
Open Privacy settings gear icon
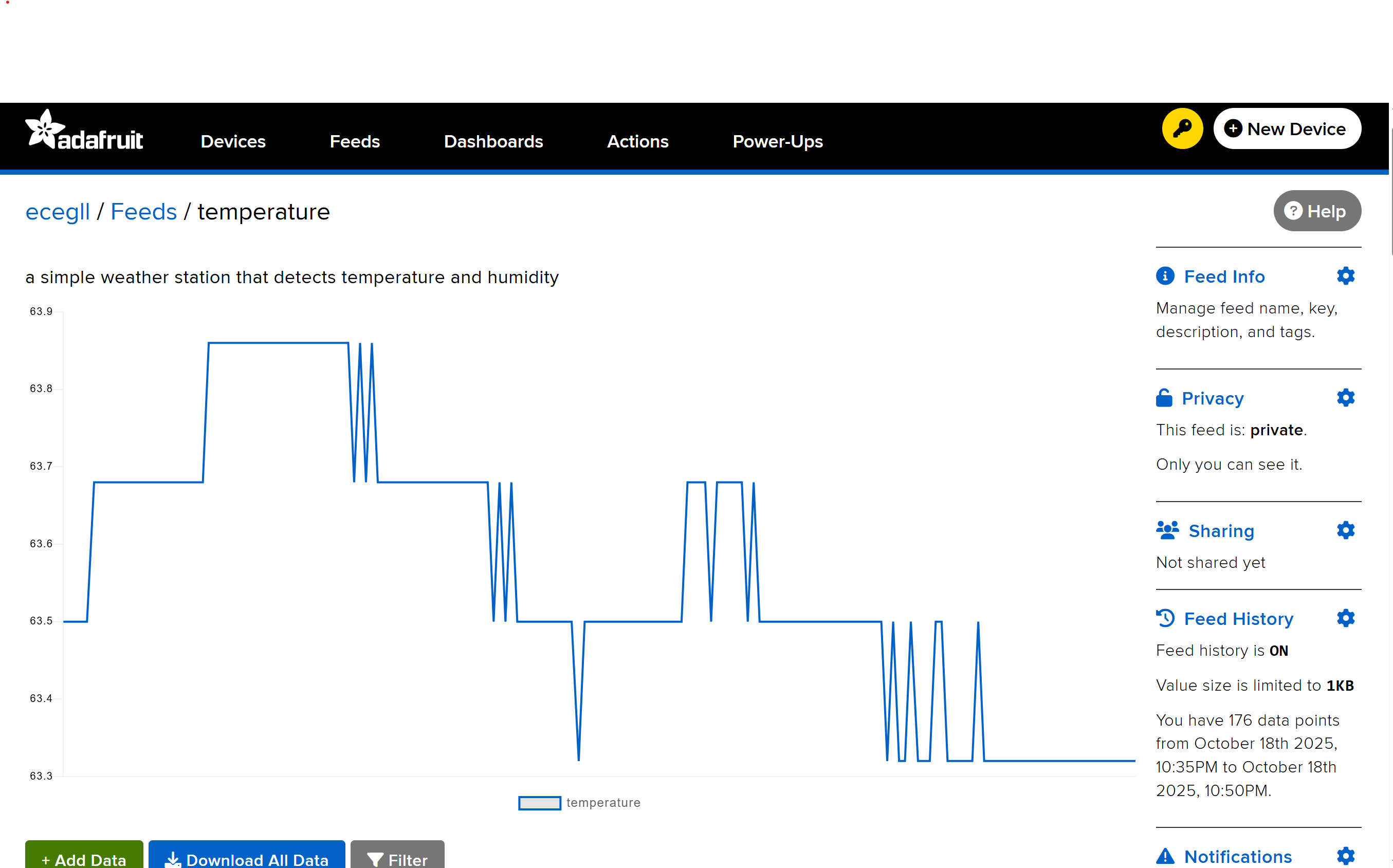coord(1345,398)
